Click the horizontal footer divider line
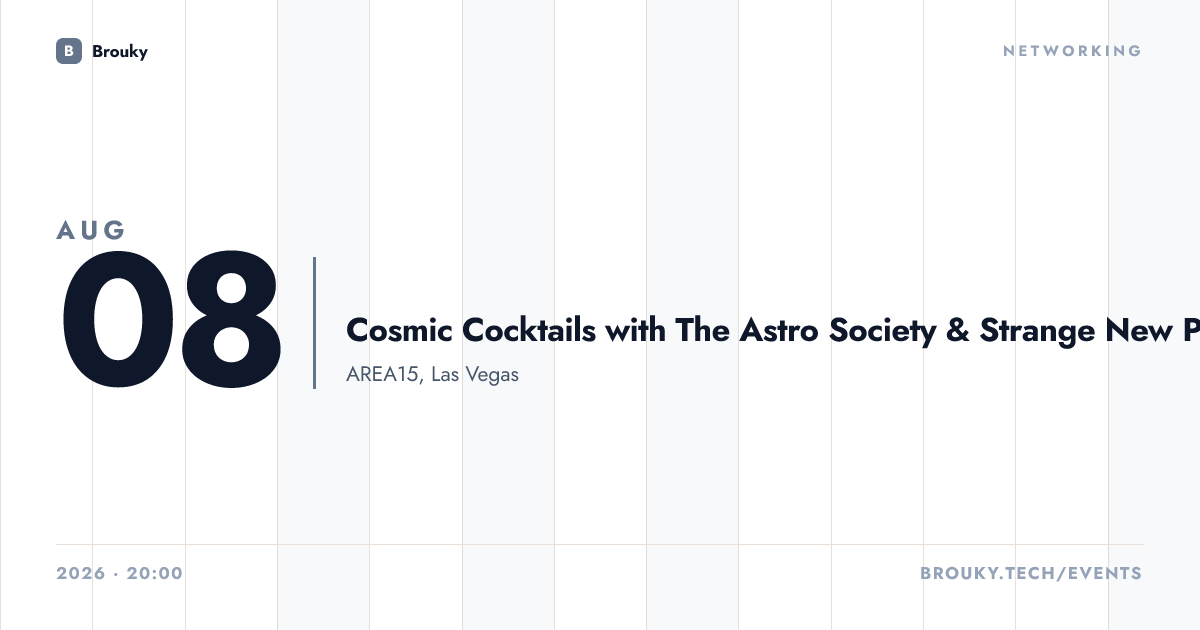This screenshot has width=1200, height=630. pos(600,545)
